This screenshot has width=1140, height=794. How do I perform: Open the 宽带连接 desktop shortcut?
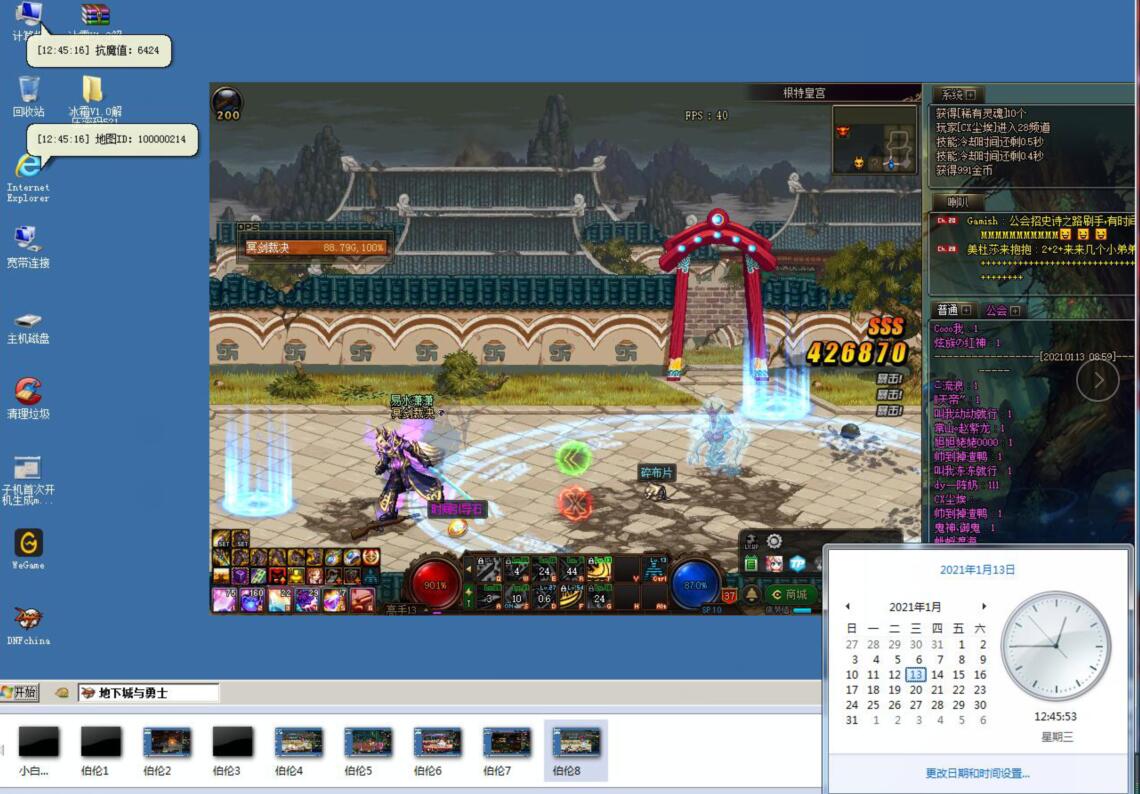[x=28, y=247]
